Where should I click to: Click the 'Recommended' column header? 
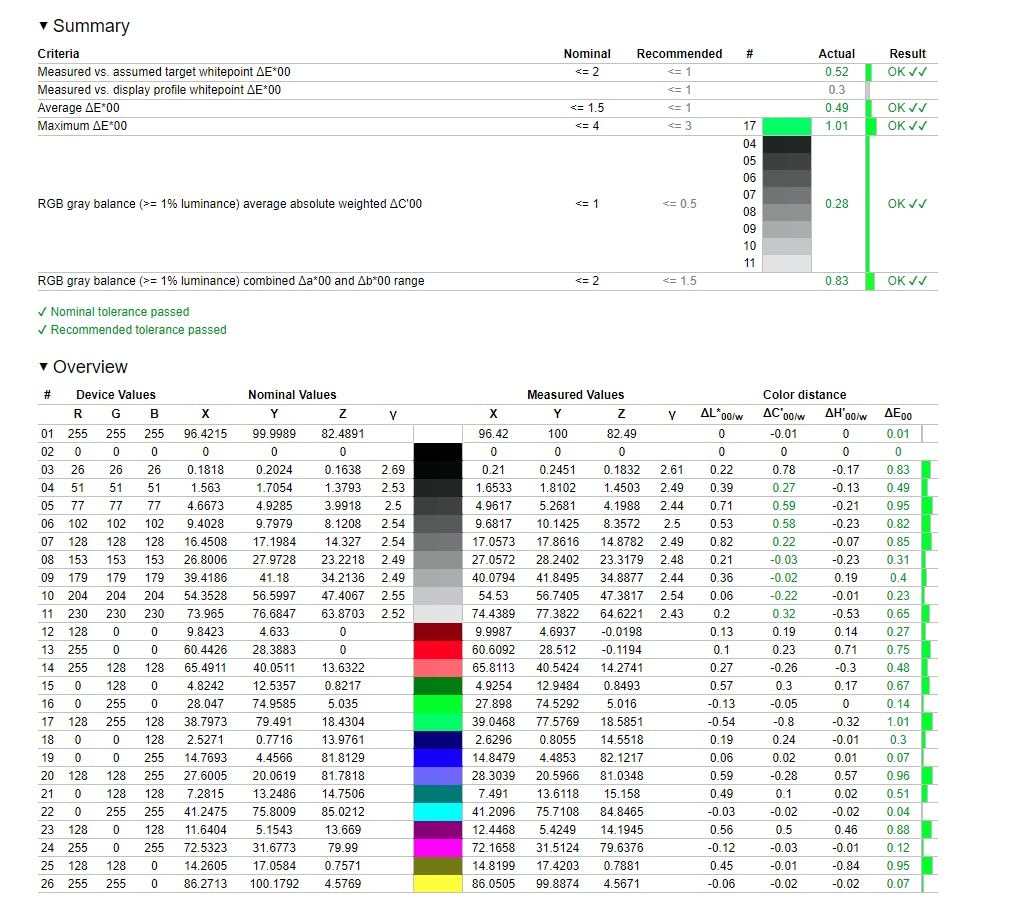tap(679, 54)
